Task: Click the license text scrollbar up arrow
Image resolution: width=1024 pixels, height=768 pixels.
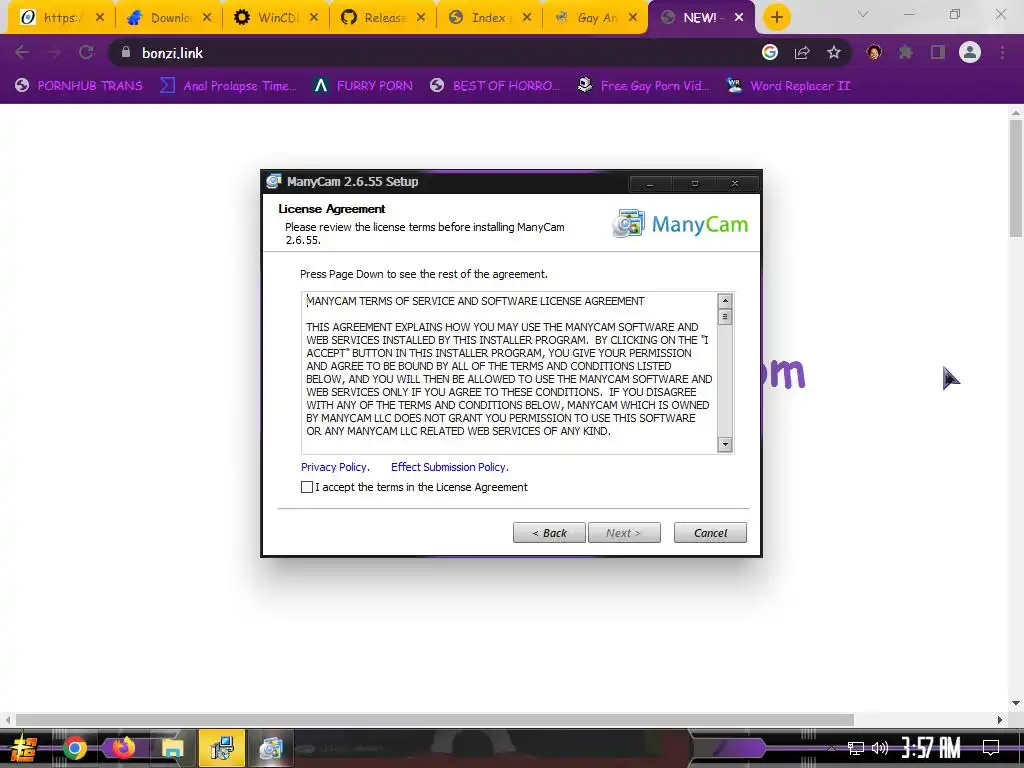Action: point(725,301)
